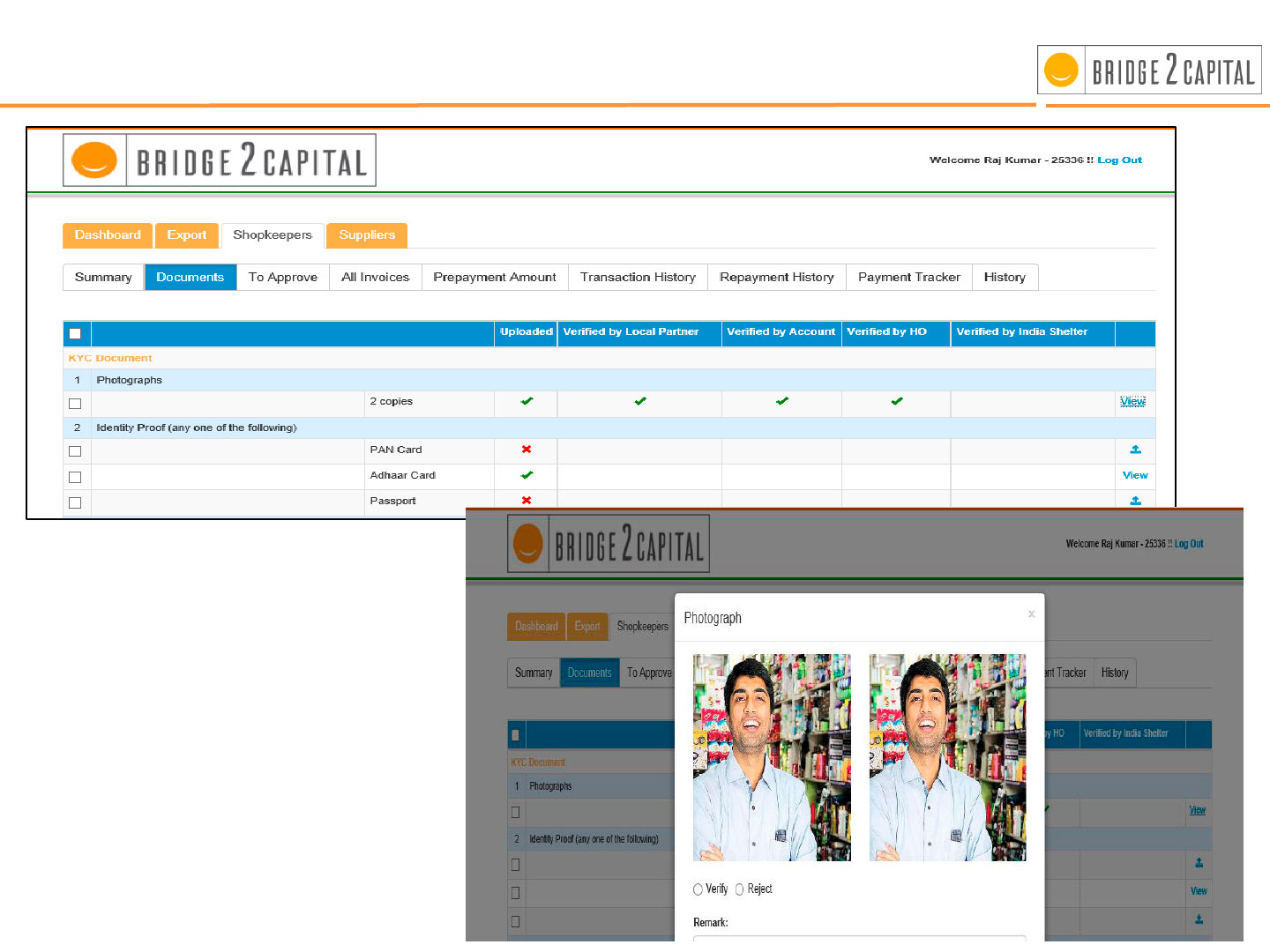Check the Adhaar Card row checkbox
Image resolution: width=1270 pixels, height=952 pixels.
75,477
